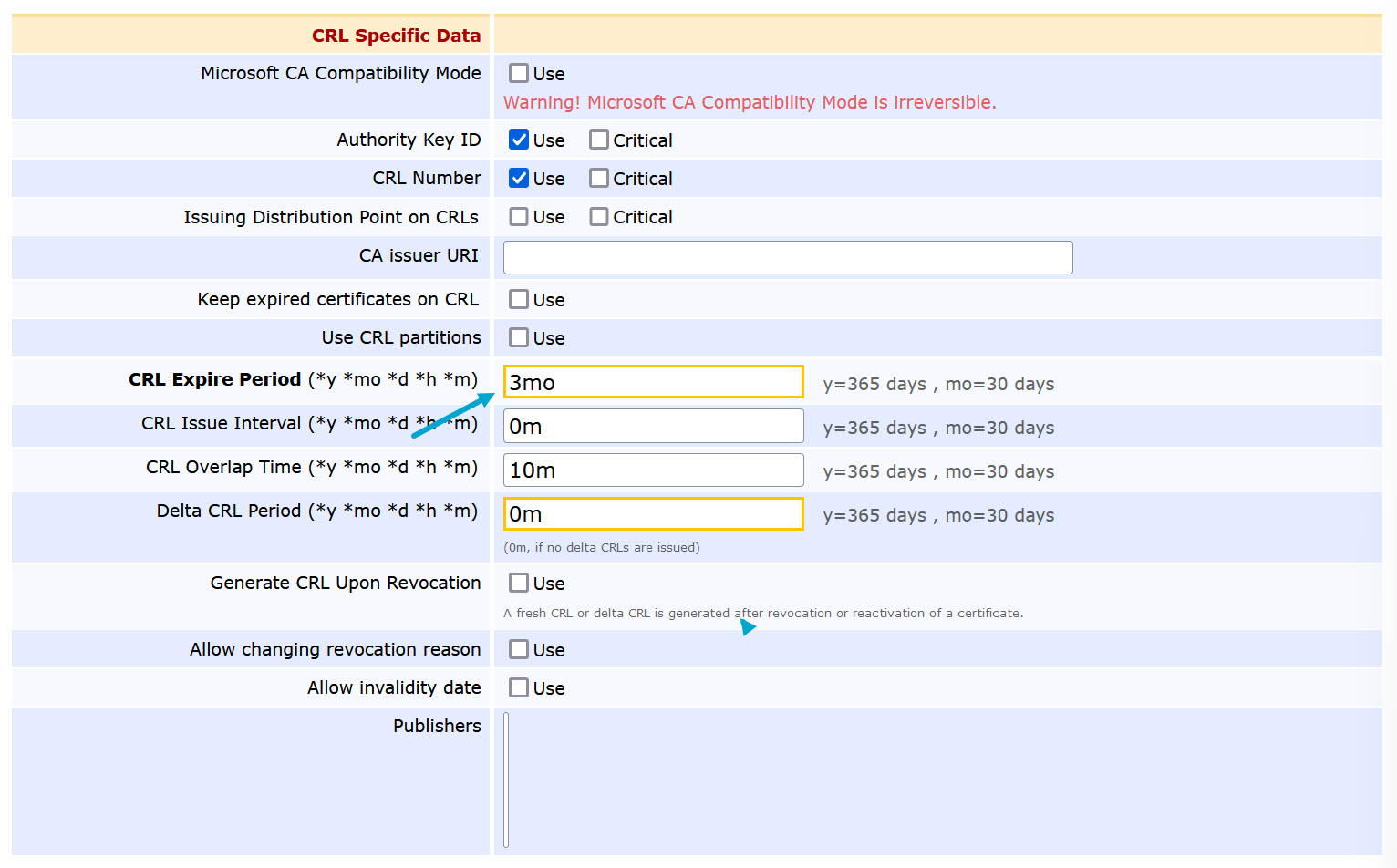This screenshot has height=868, width=1397.
Task: Click the CA issuer URI text field
Action: point(787,257)
